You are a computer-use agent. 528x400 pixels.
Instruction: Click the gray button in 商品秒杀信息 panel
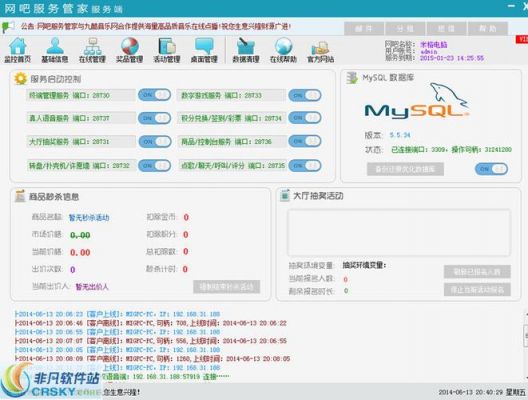227,287
